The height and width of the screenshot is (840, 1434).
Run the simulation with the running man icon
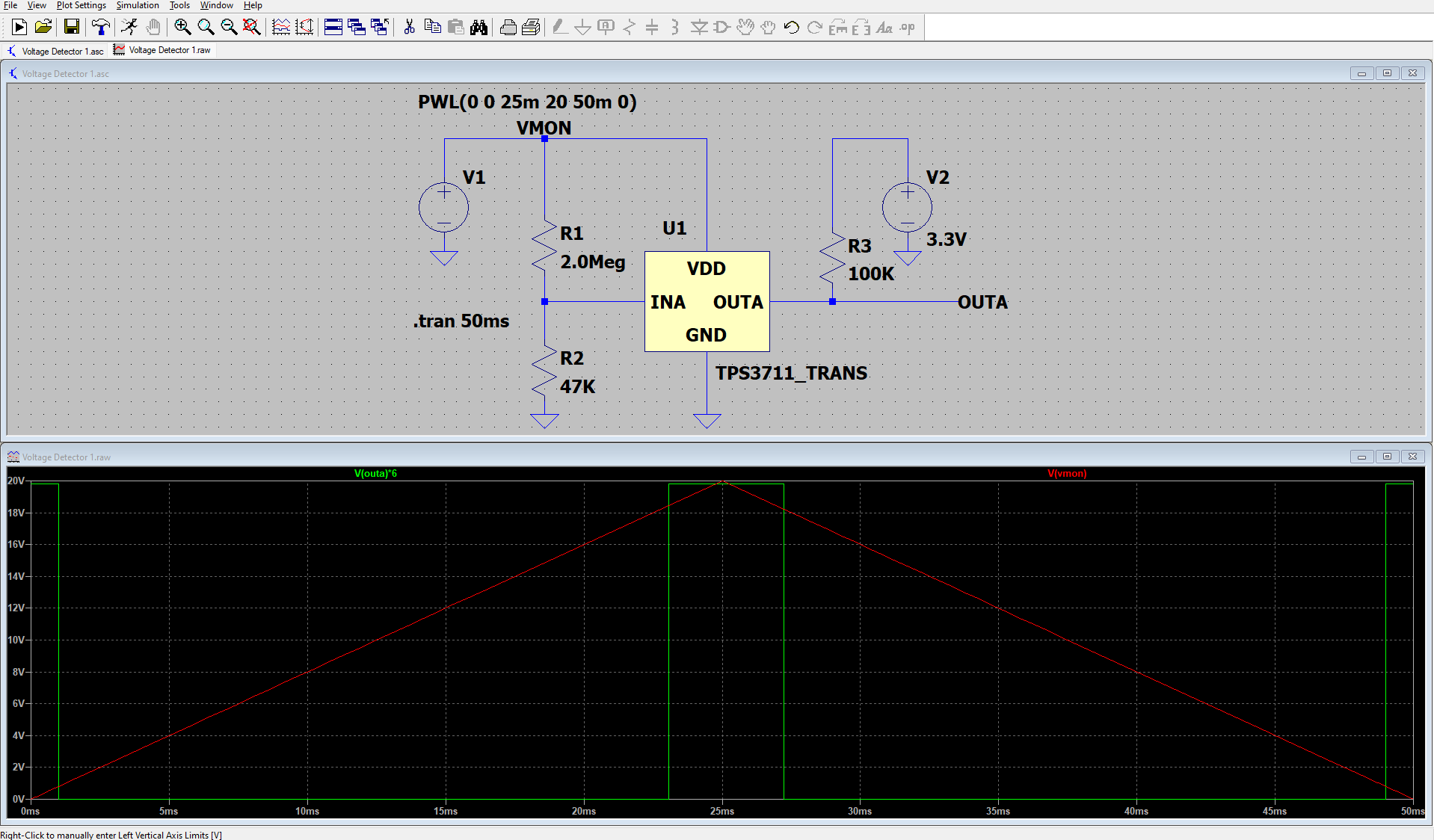pyautogui.click(x=129, y=28)
